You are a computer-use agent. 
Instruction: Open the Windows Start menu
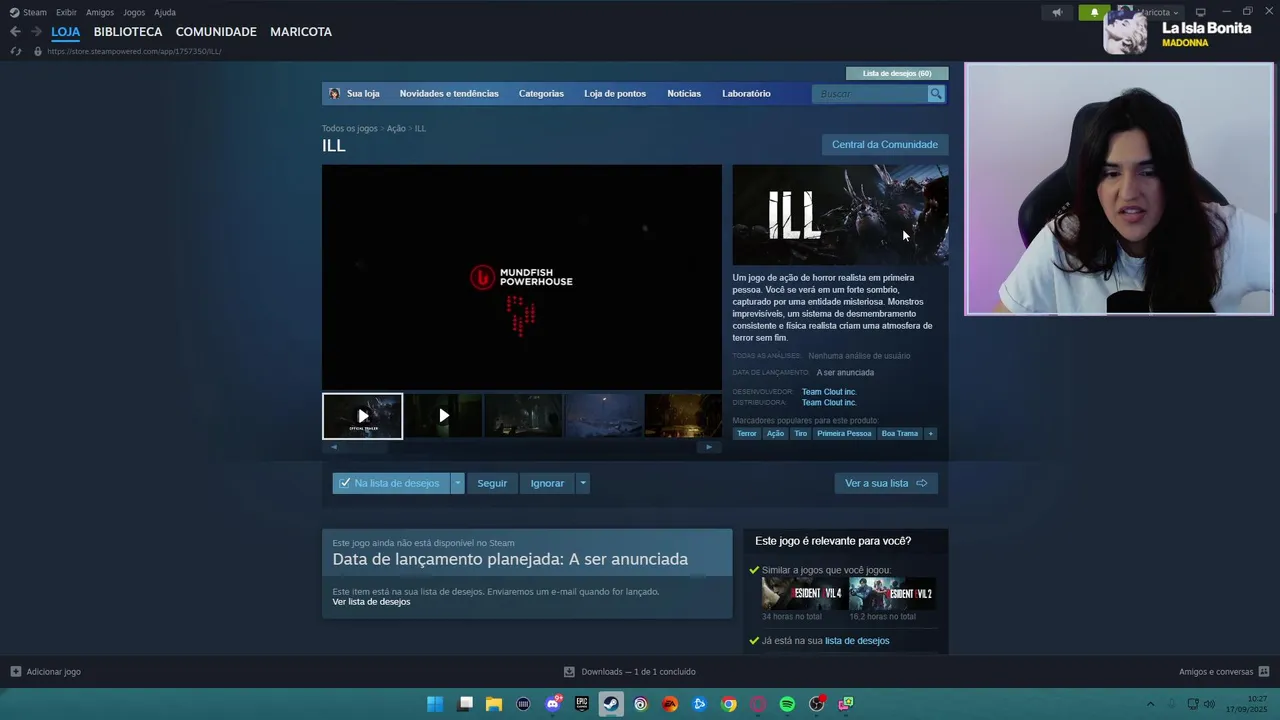pyautogui.click(x=435, y=704)
